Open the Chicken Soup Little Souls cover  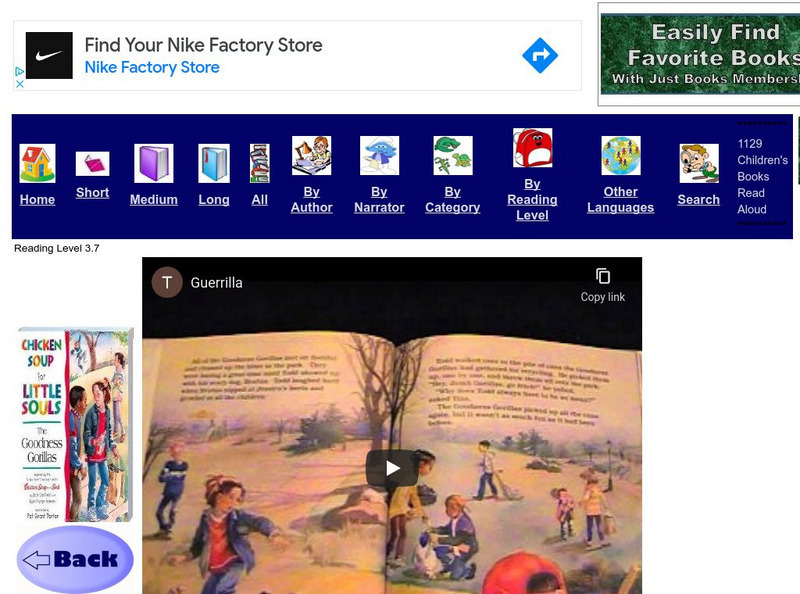[76, 425]
